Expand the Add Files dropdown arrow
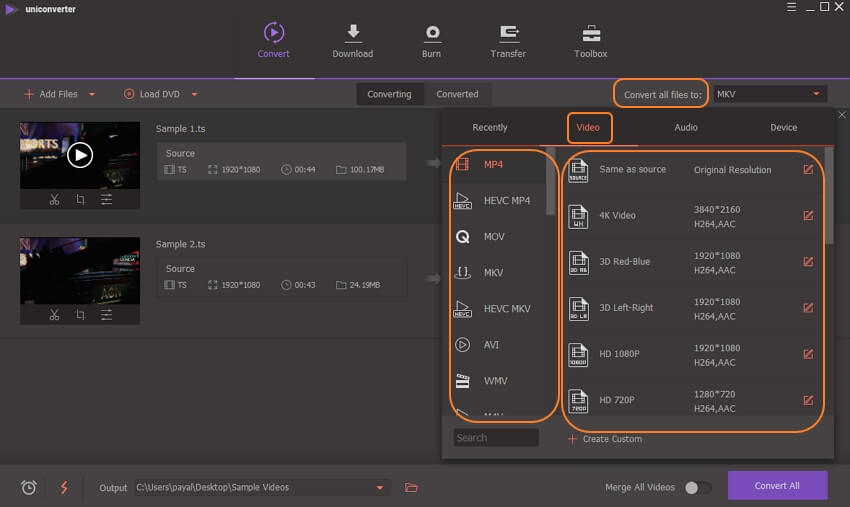The width and height of the screenshot is (850, 507). click(x=92, y=94)
